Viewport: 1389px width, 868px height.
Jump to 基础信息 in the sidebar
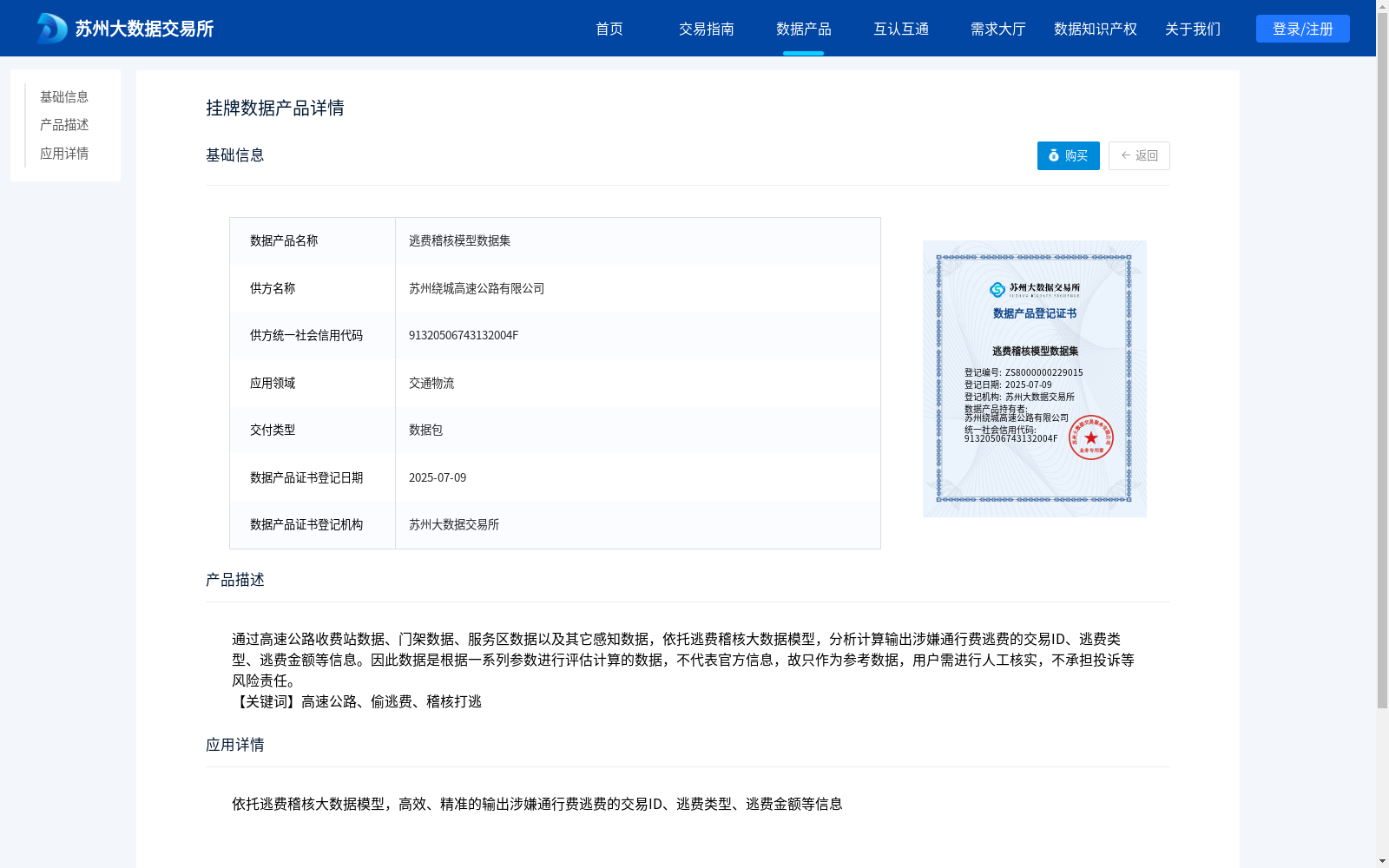pyautogui.click(x=64, y=96)
